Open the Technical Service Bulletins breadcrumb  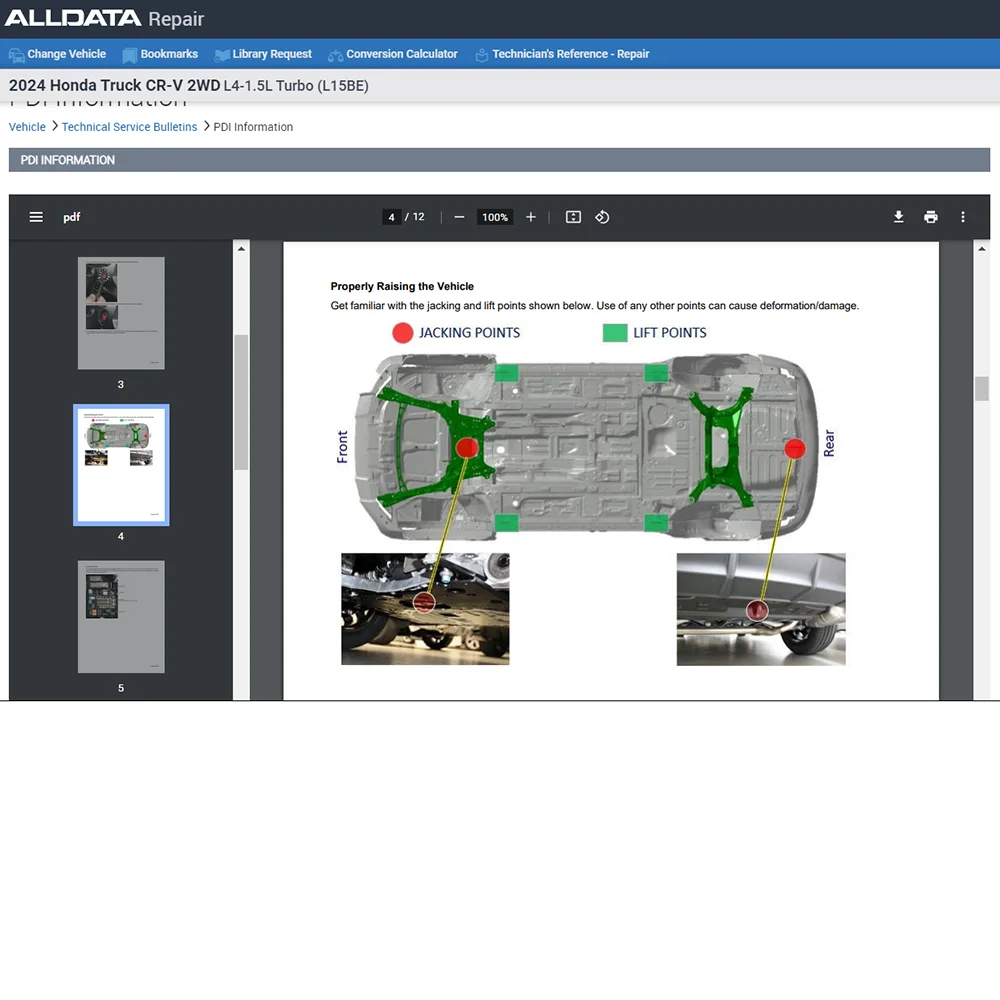click(x=129, y=127)
